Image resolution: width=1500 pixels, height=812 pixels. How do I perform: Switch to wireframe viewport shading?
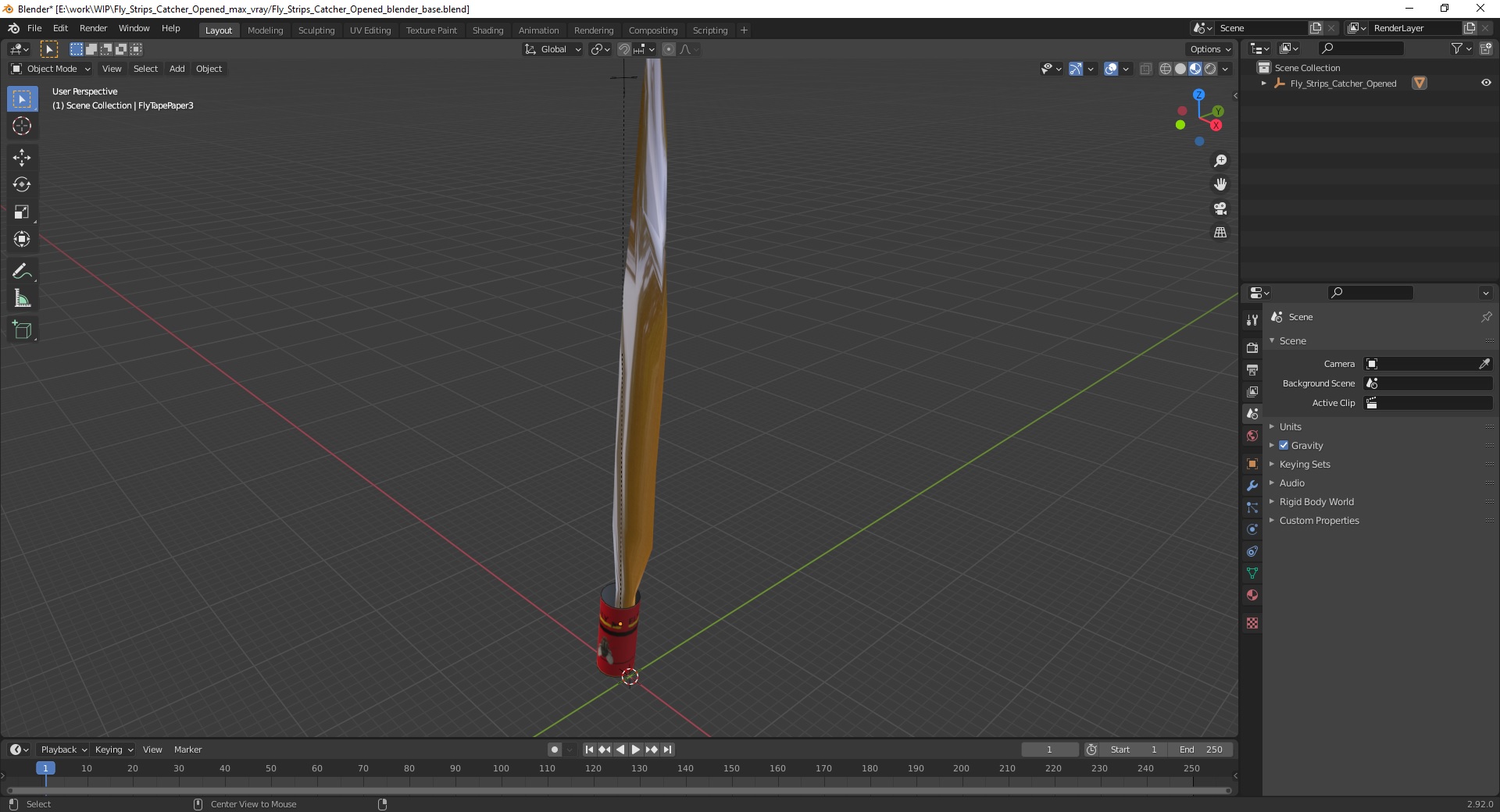pos(1166,69)
